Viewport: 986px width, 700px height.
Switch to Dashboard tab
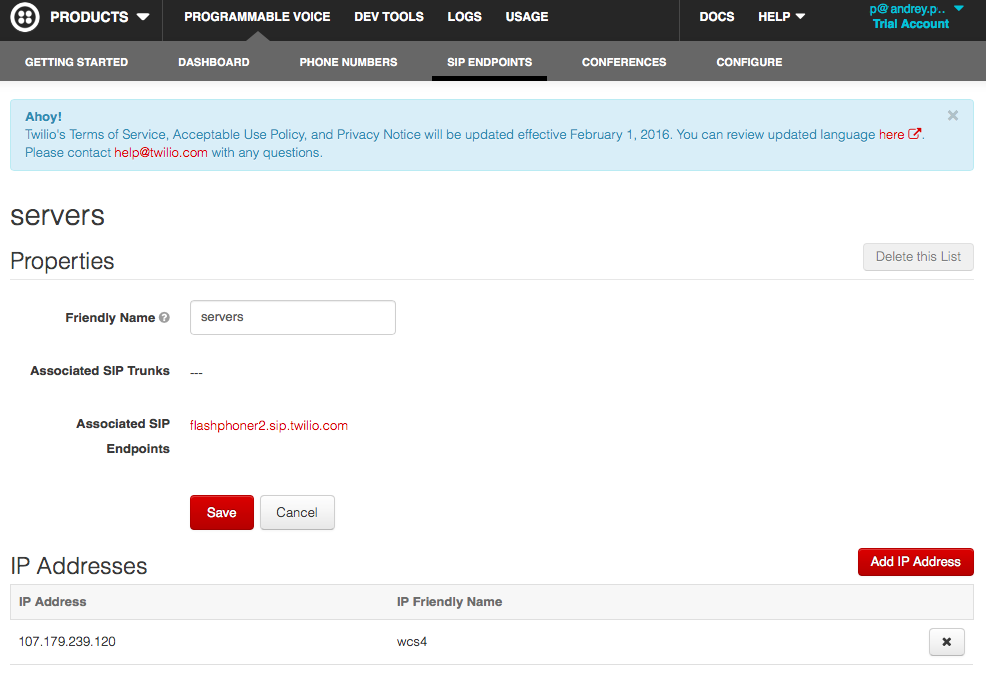click(x=214, y=62)
